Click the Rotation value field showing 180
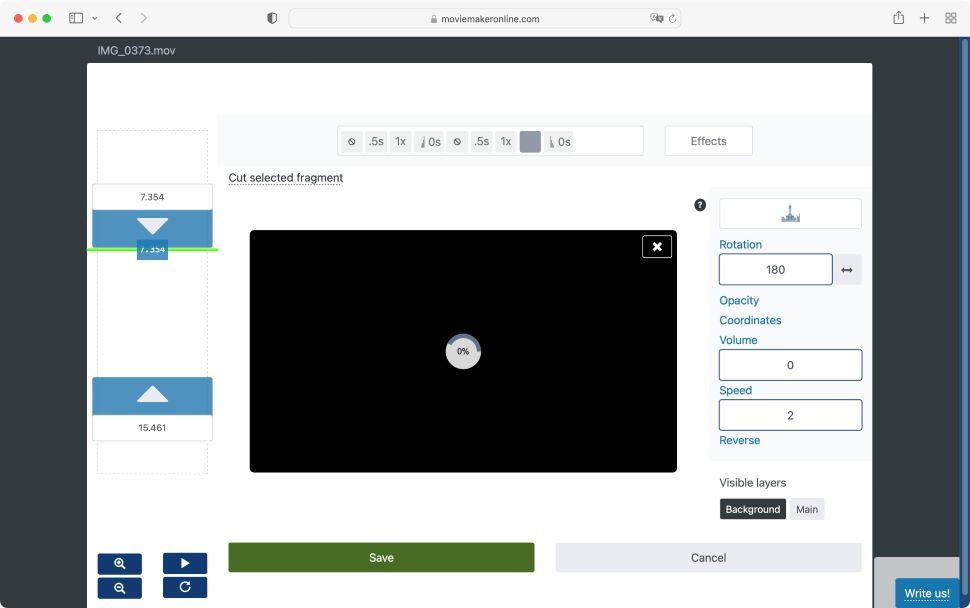The height and width of the screenshot is (608, 970). [775, 269]
